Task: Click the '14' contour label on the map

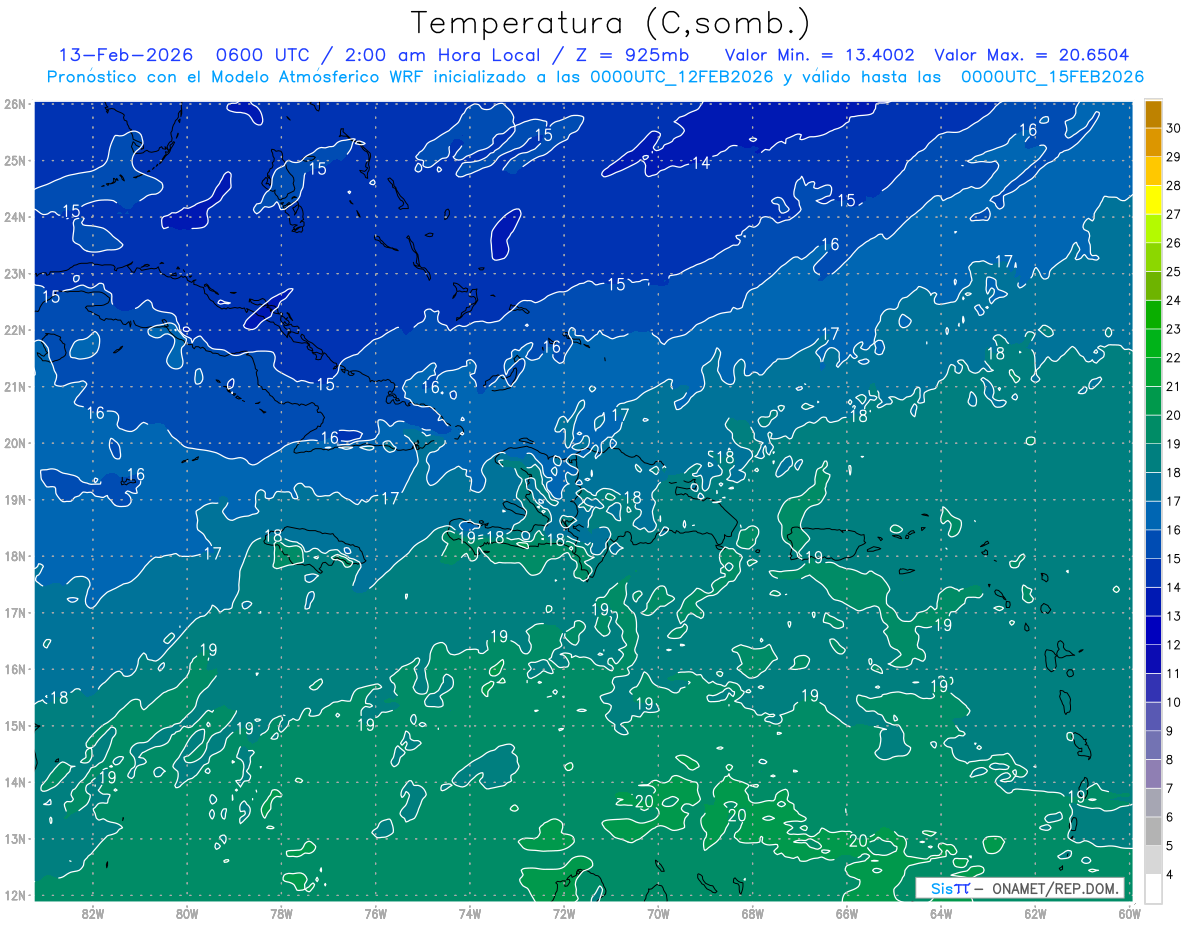Action: (702, 163)
